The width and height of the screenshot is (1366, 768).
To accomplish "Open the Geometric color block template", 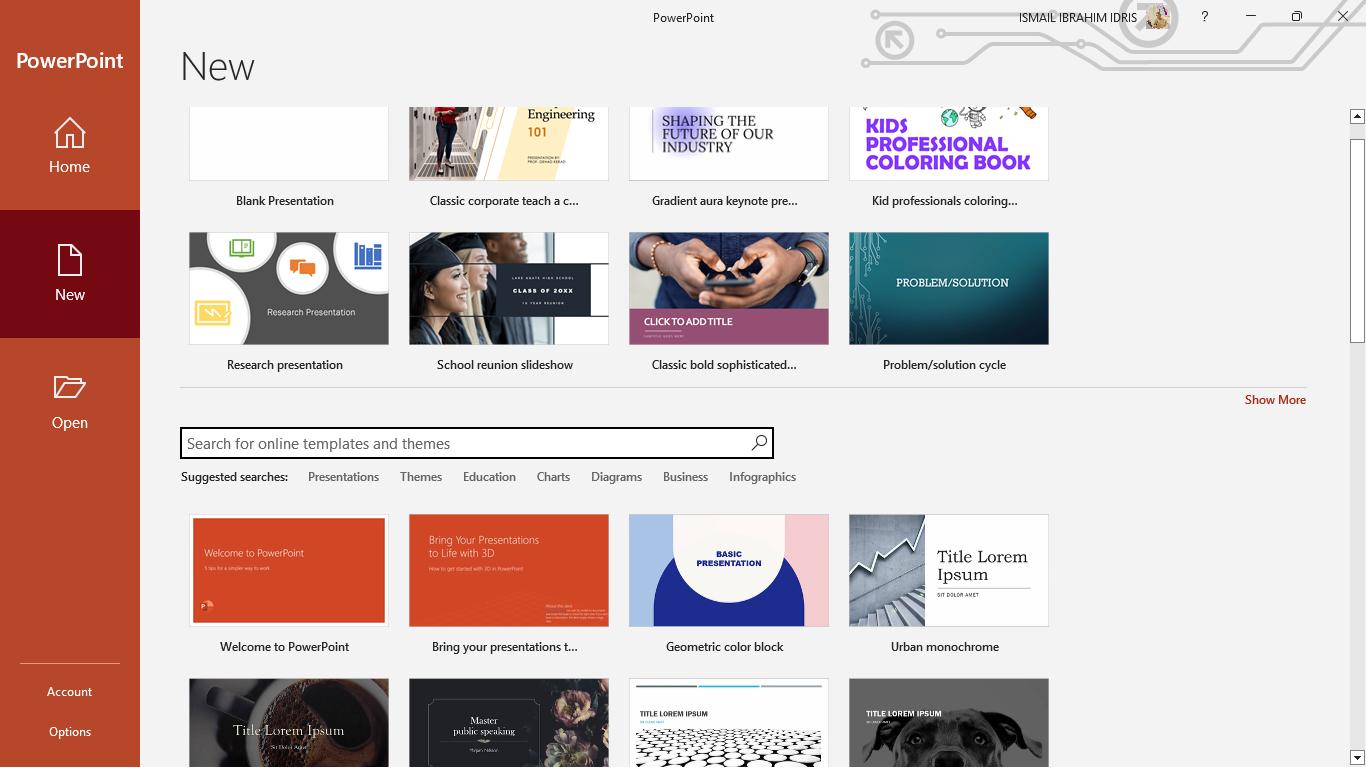I will coord(728,571).
